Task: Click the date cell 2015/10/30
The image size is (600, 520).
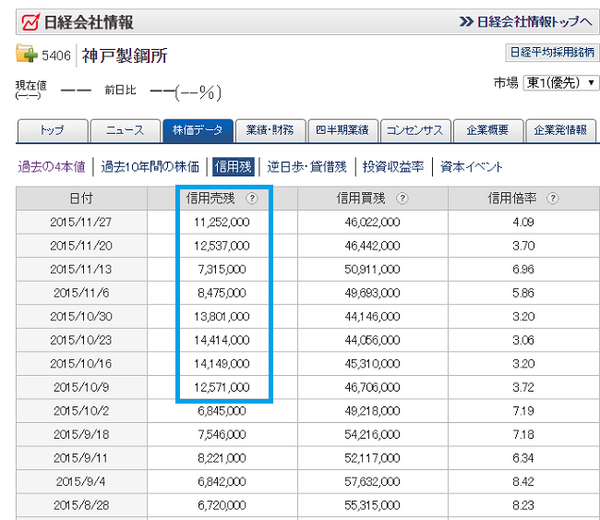Action: (81, 316)
